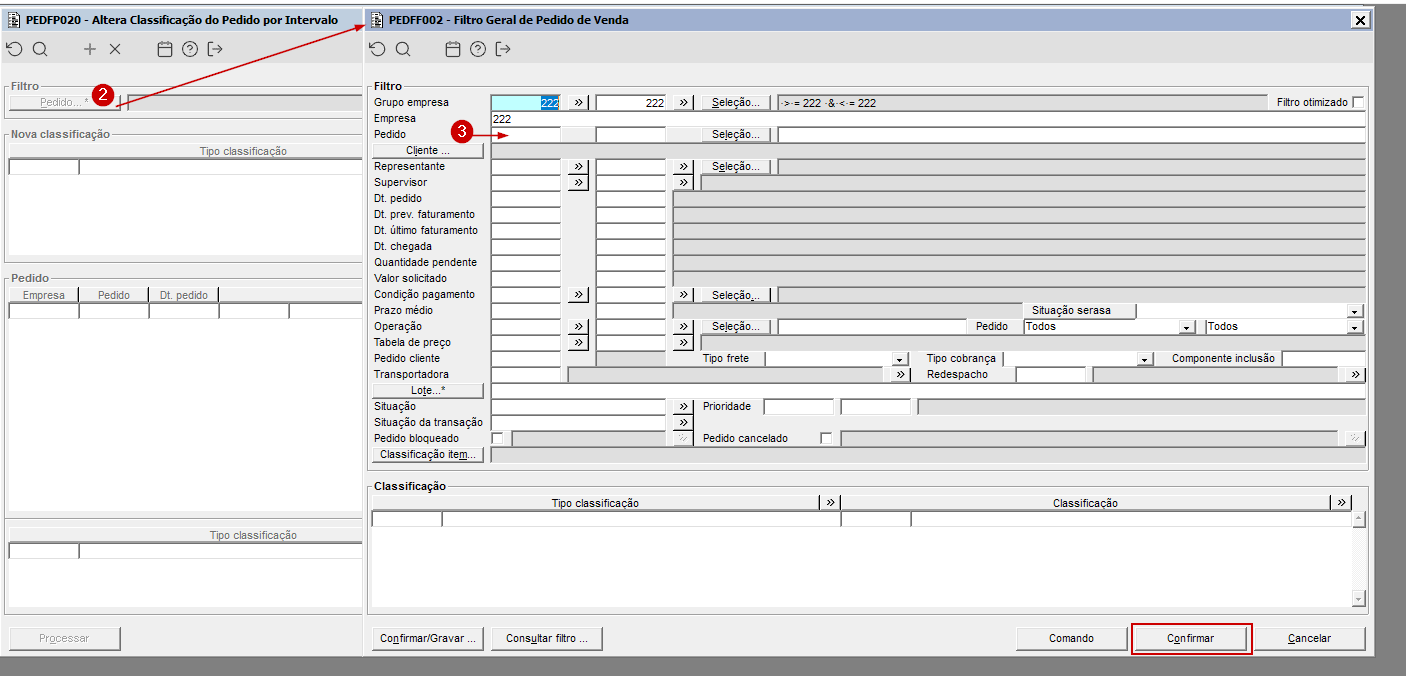Screen dimensions: 1406x676
Task: Click the plus add icon in PEDFP020 toolbar
Action: pos(90,49)
